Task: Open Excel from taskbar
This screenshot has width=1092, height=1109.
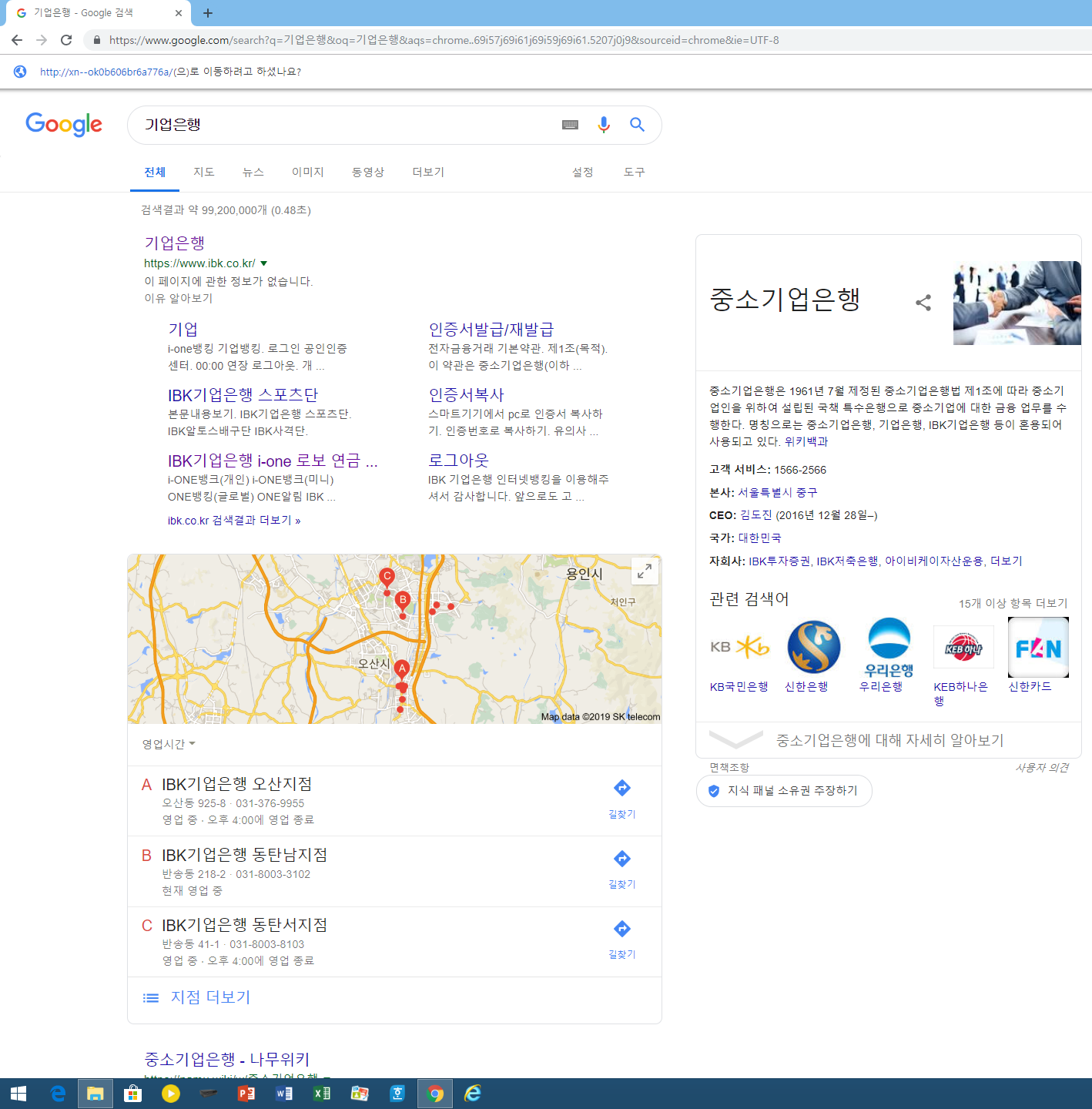Action: coord(322,1094)
